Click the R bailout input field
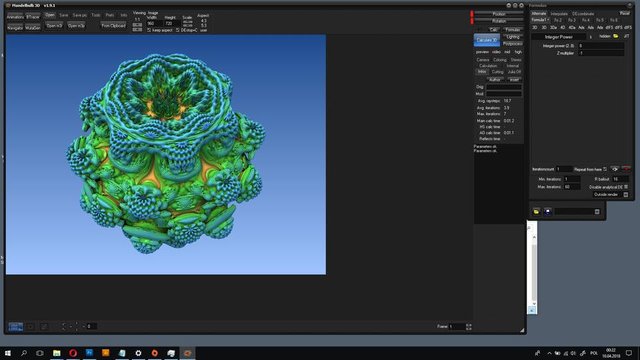The height and width of the screenshot is (360, 640). coord(620,179)
